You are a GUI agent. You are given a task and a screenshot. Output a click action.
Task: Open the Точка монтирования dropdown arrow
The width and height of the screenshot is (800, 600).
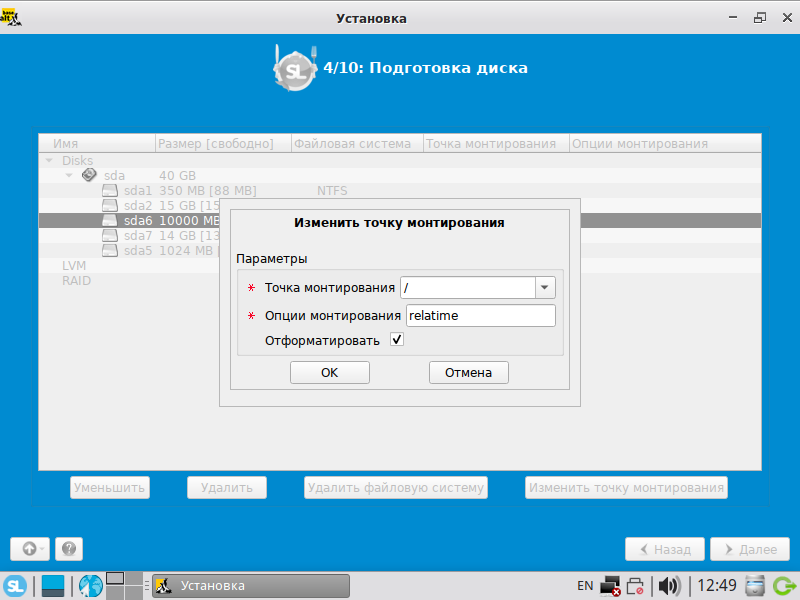[x=545, y=288]
